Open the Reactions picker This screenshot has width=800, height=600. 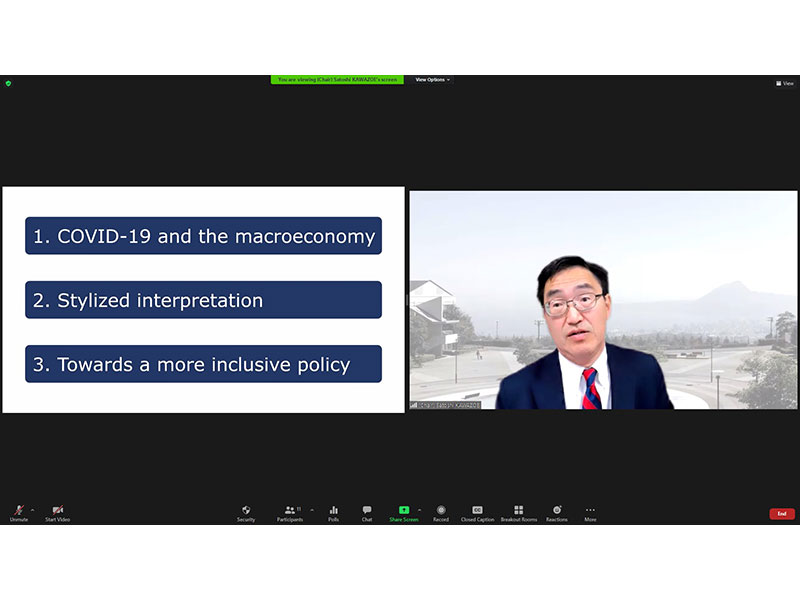[557, 512]
